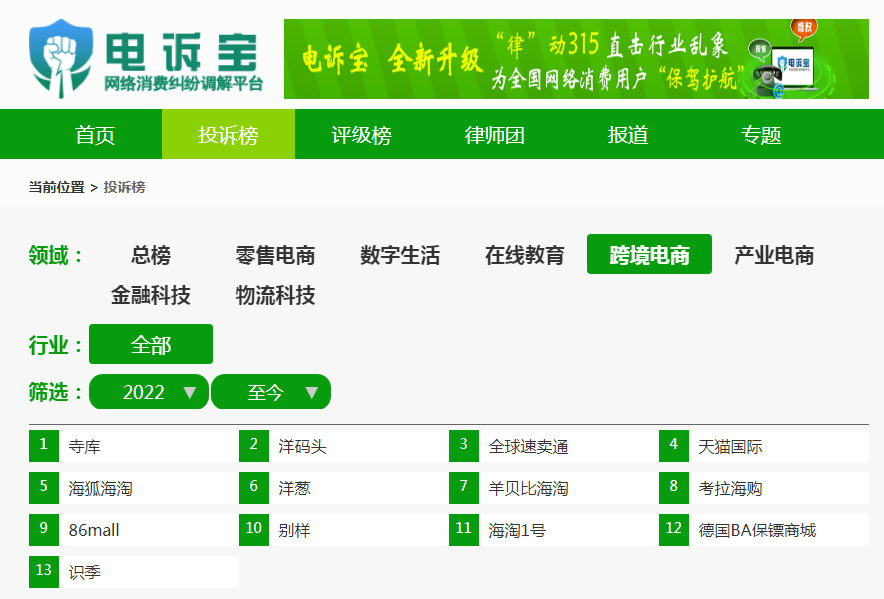Open rank 9 entry 86mall
This screenshot has height=599, width=884.
[134, 530]
